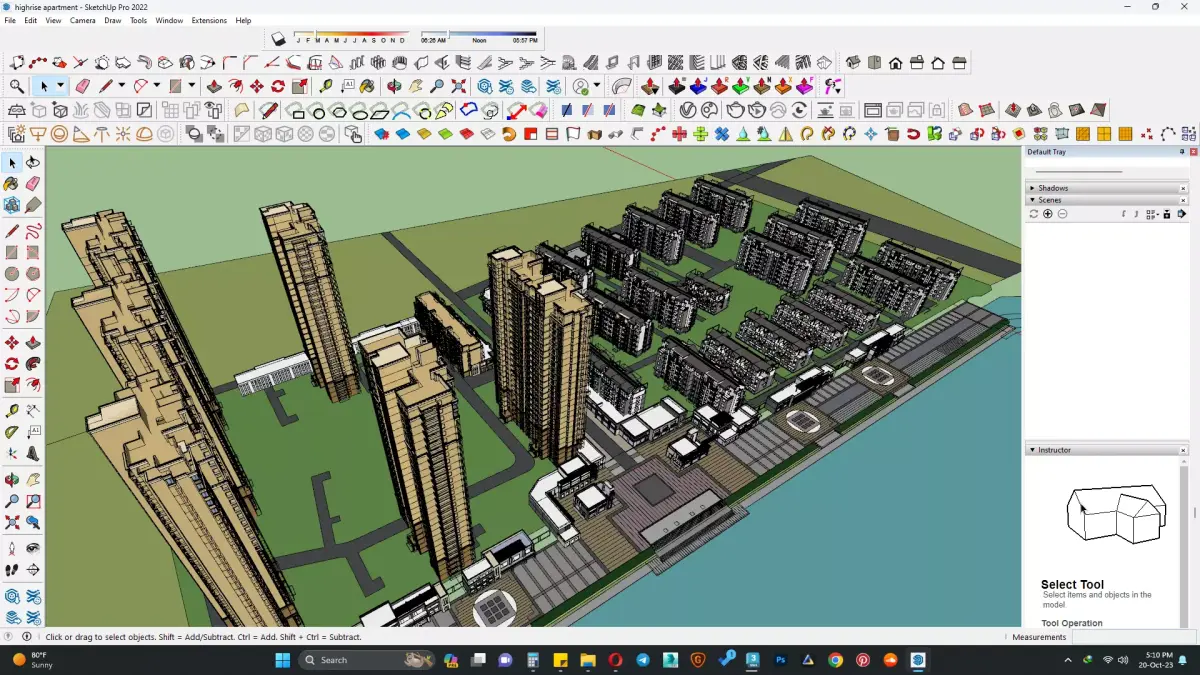The image size is (1200, 675).
Task: Activate the Offset tool in left palette
Action: coord(33,385)
